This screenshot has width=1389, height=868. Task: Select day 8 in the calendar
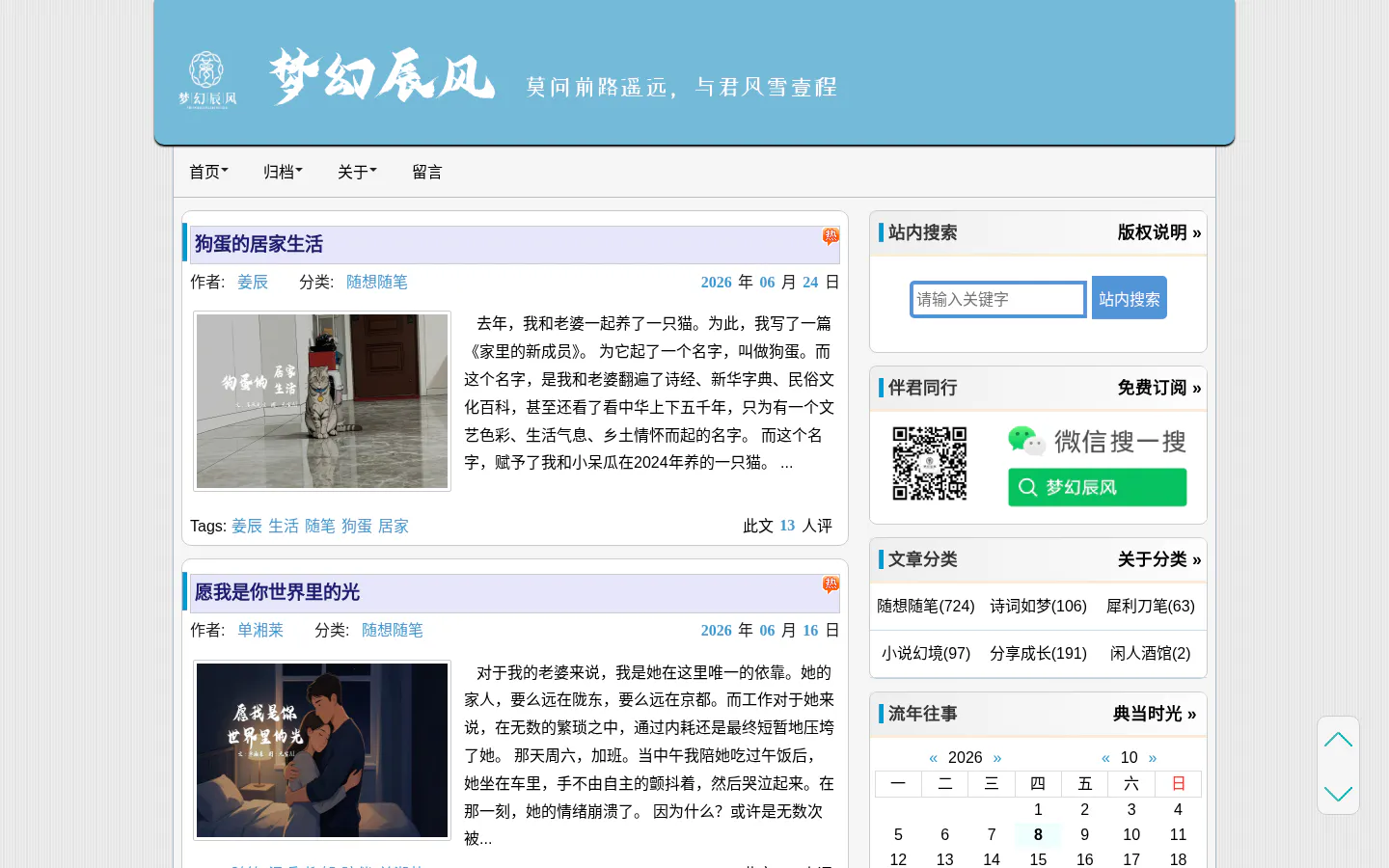1038,834
